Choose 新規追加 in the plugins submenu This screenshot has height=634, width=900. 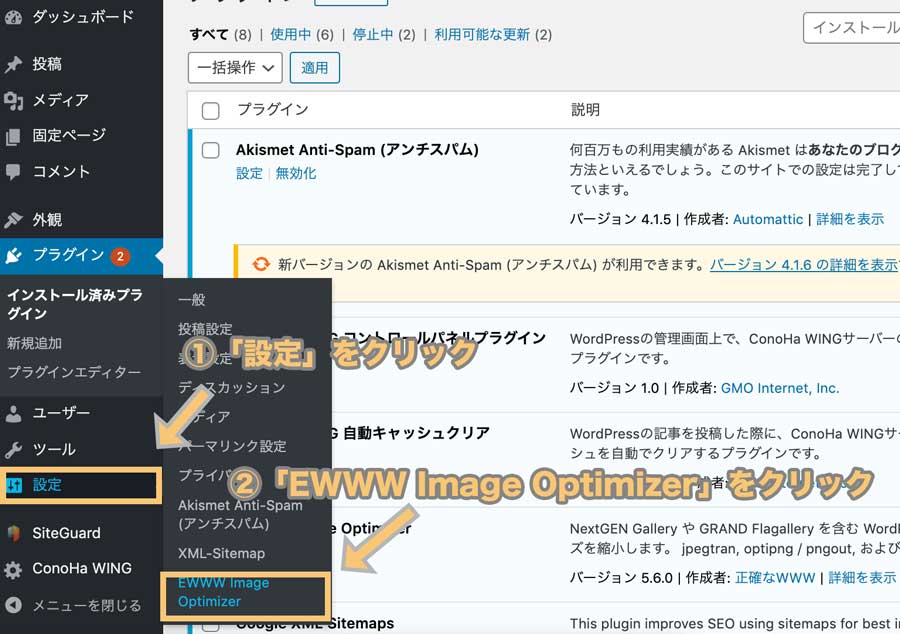34,343
